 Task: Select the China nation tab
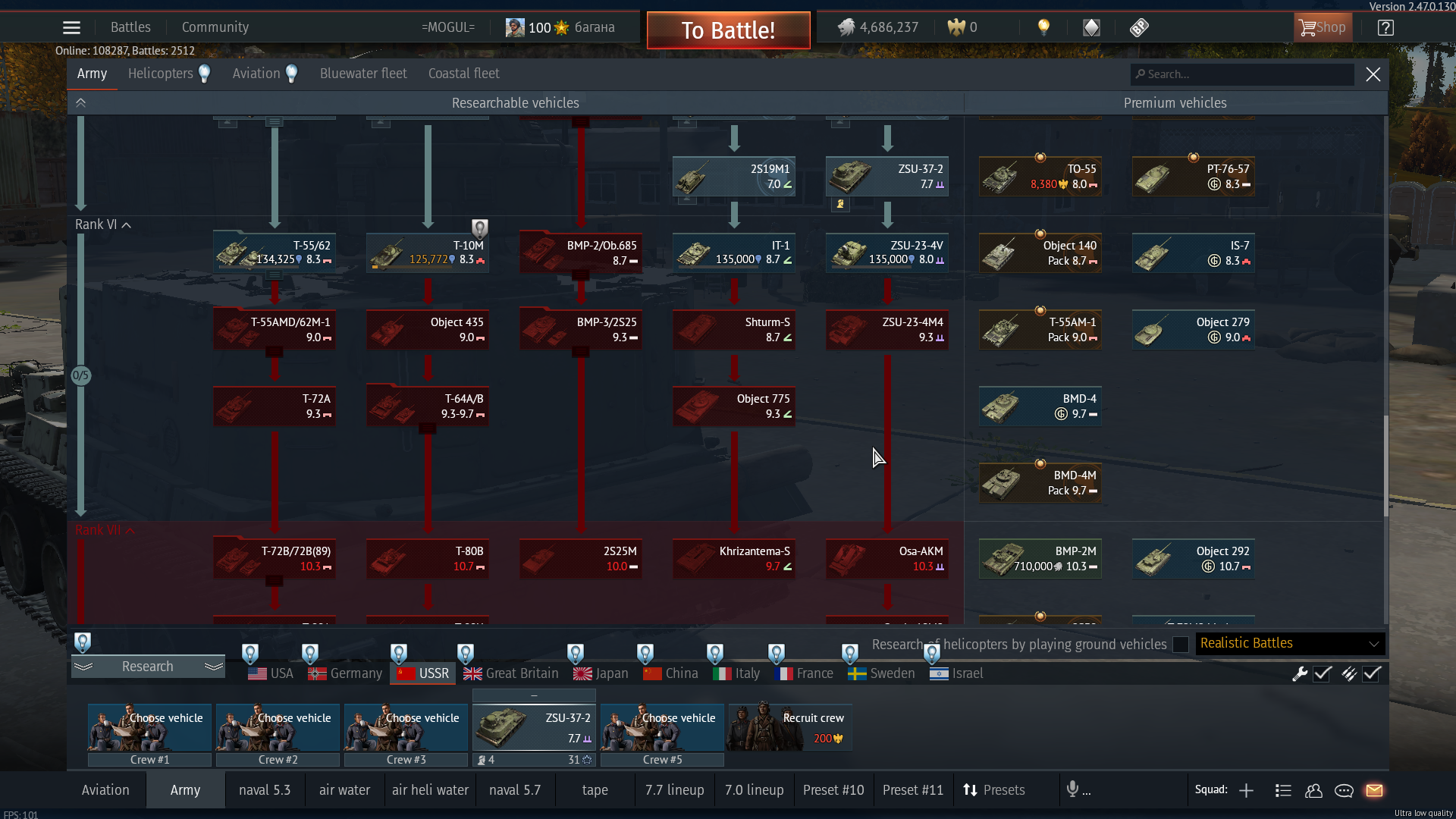tap(670, 673)
